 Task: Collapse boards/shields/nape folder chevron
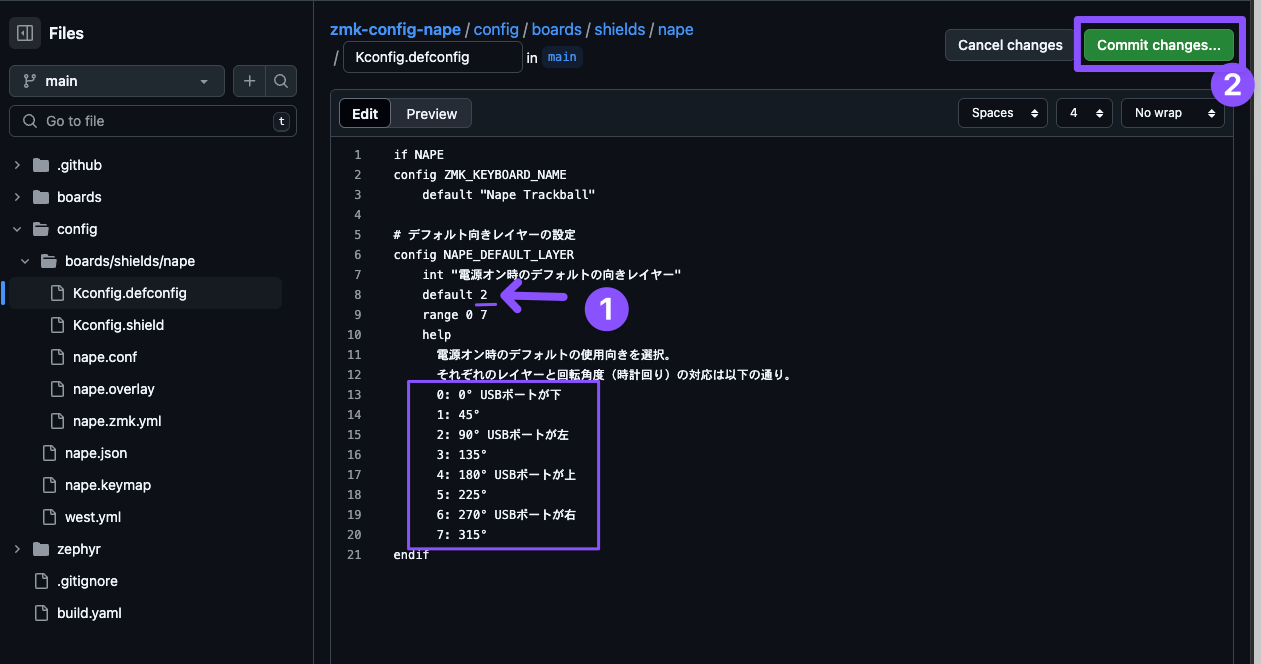(x=25, y=261)
